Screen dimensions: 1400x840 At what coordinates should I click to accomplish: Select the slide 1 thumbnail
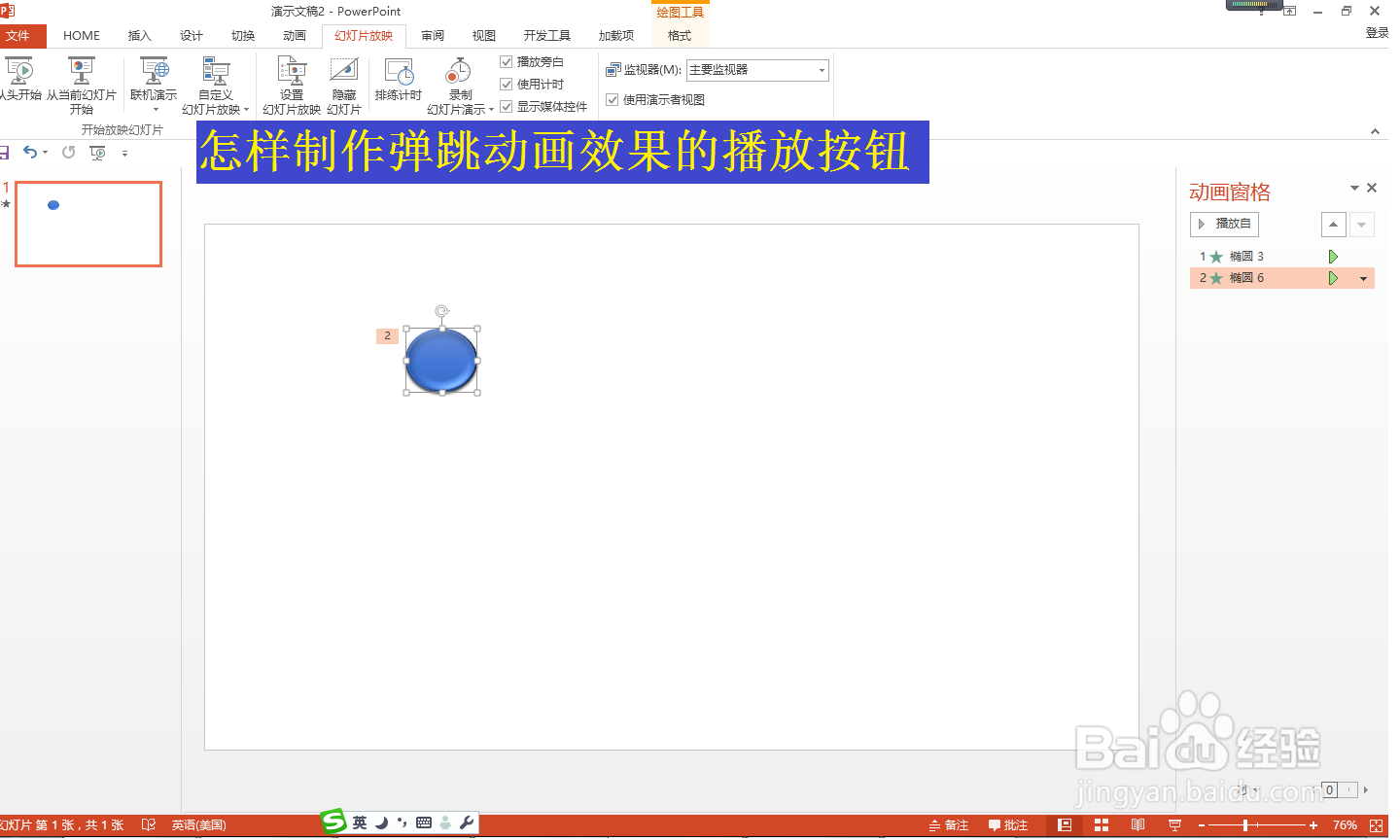(88, 224)
